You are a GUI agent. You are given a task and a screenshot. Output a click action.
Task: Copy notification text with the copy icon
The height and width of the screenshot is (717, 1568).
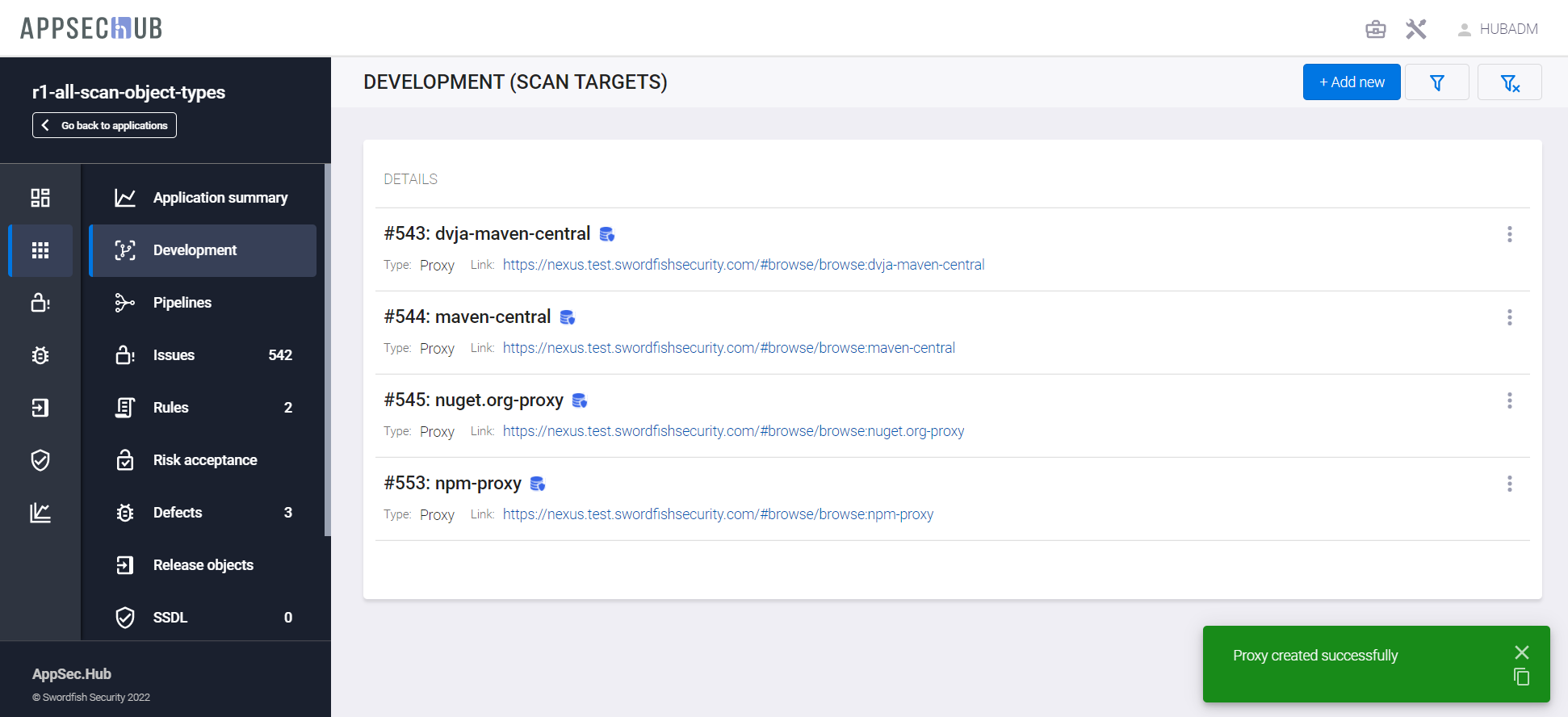coord(1521,677)
